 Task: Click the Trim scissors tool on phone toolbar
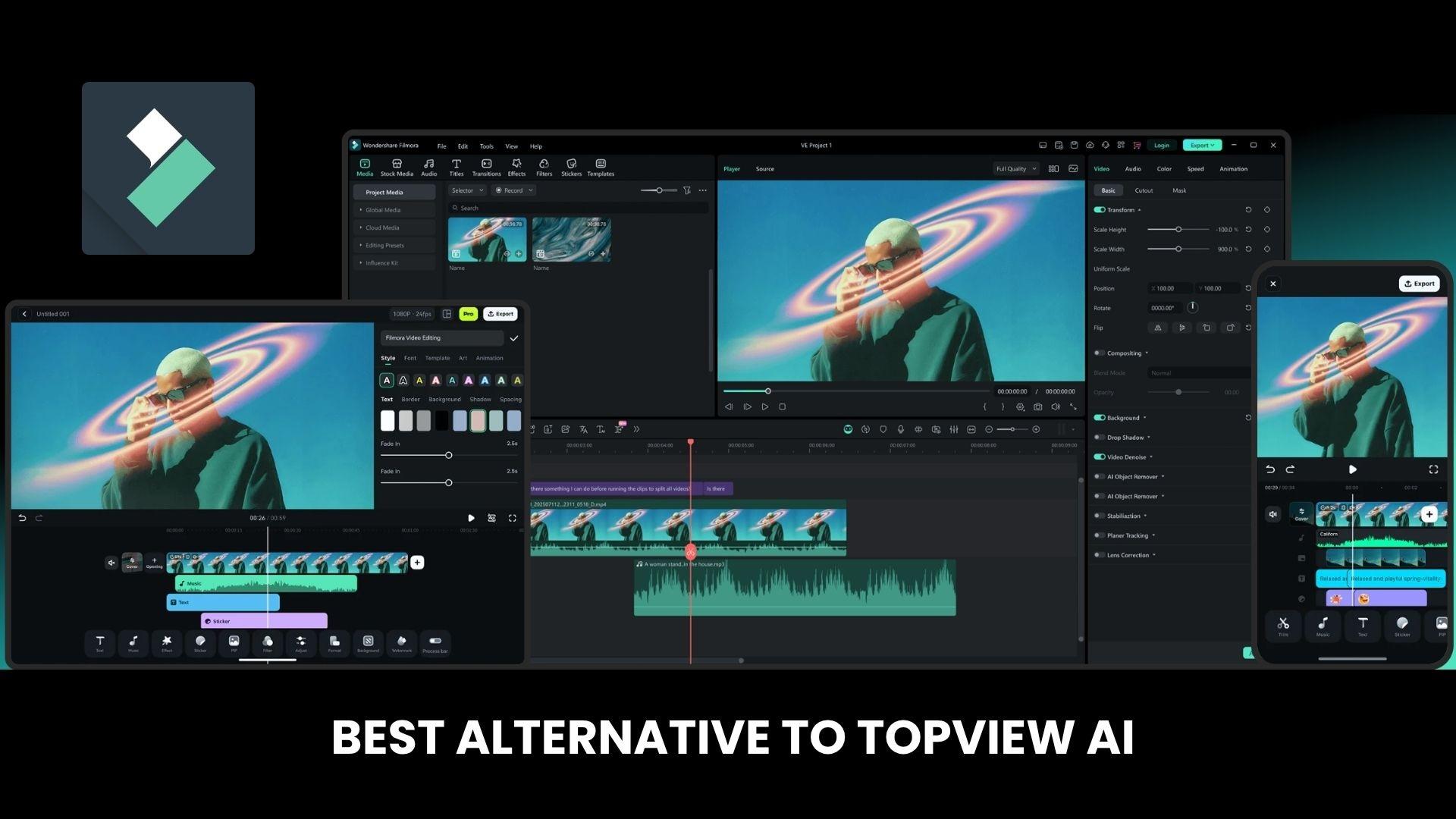click(1283, 626)
